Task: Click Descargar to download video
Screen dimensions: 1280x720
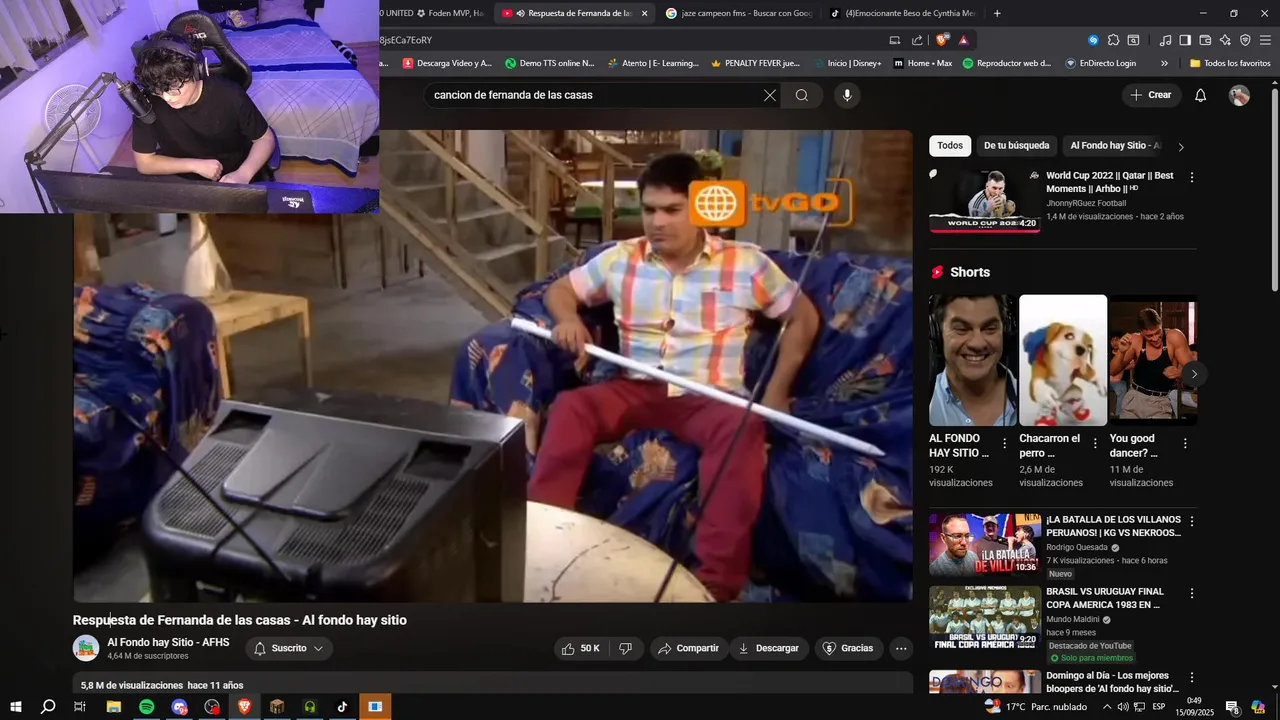Action: [769, 648]
